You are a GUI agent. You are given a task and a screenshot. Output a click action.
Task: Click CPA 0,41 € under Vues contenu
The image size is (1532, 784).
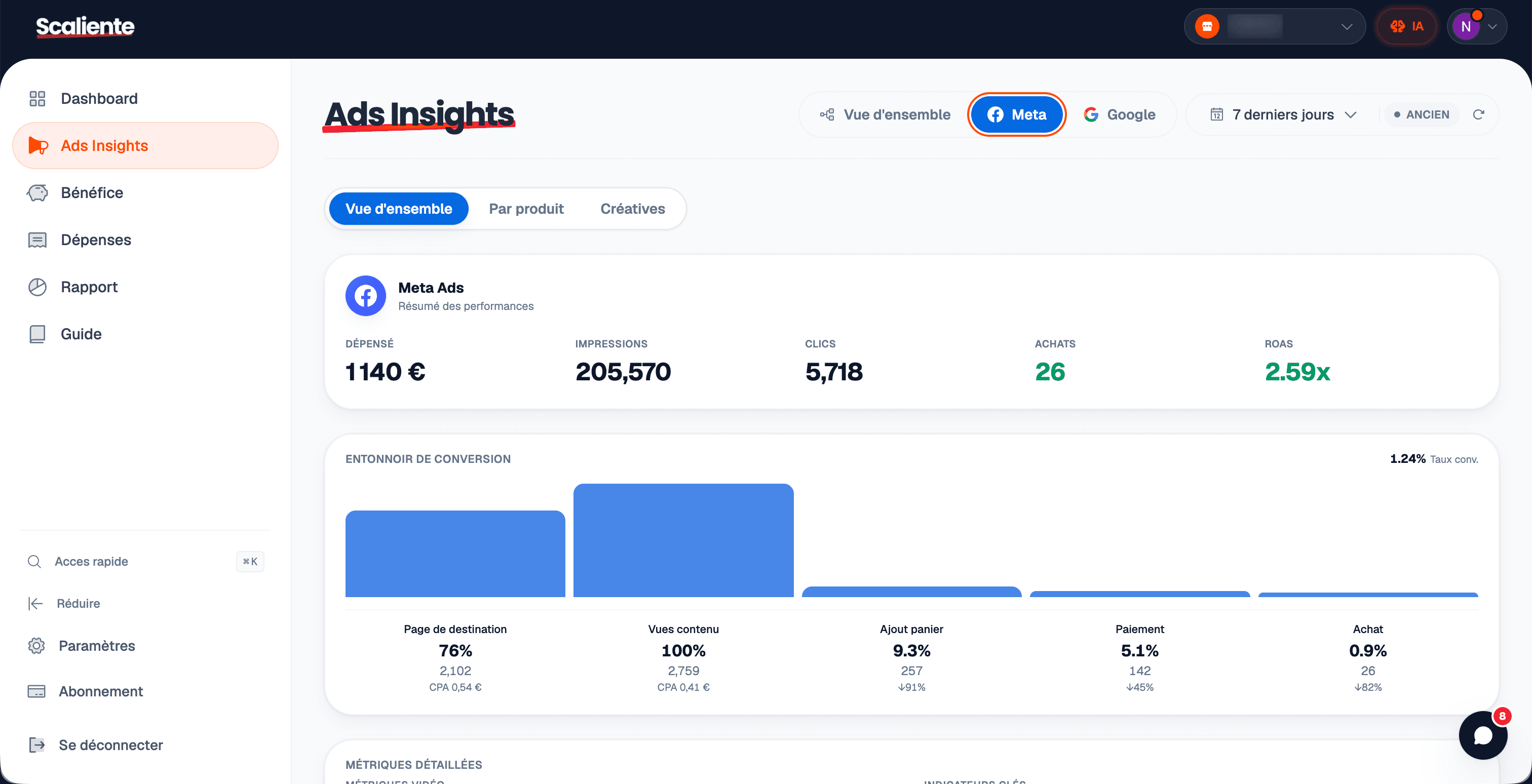[683, 688]
